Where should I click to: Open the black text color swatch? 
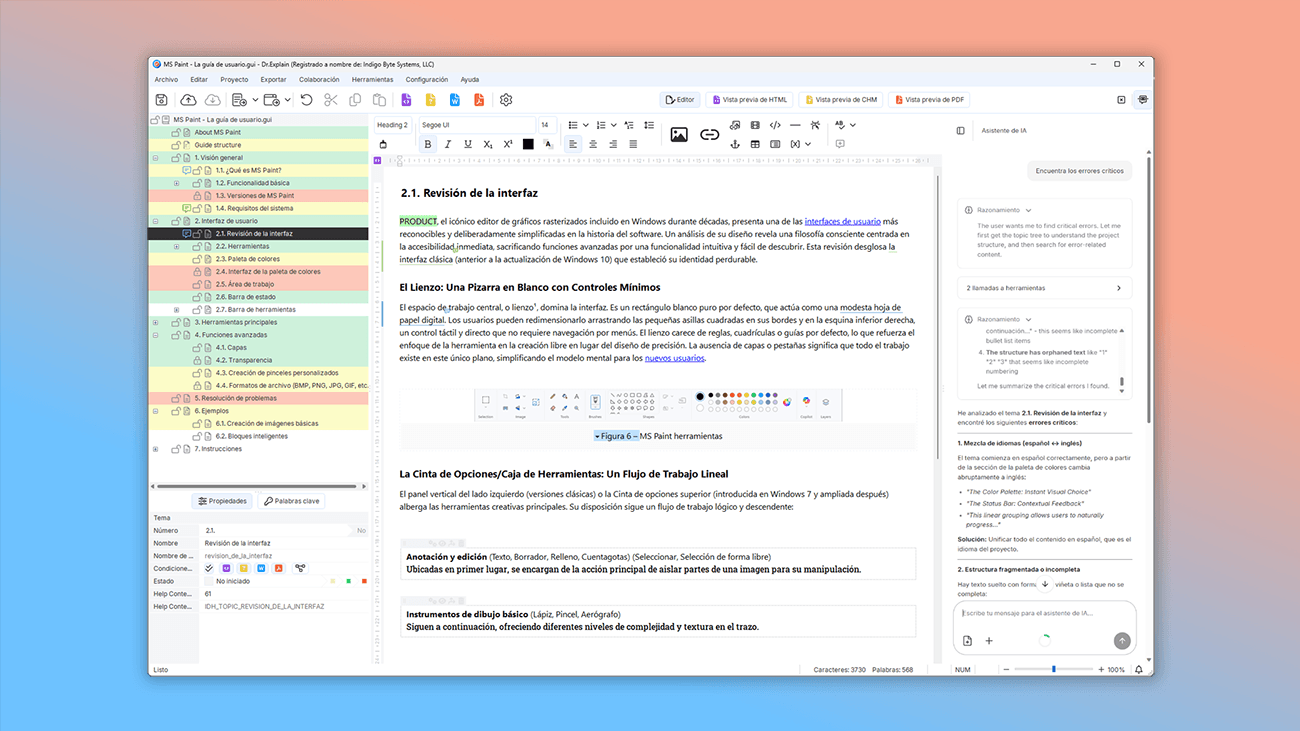[528, 144]
